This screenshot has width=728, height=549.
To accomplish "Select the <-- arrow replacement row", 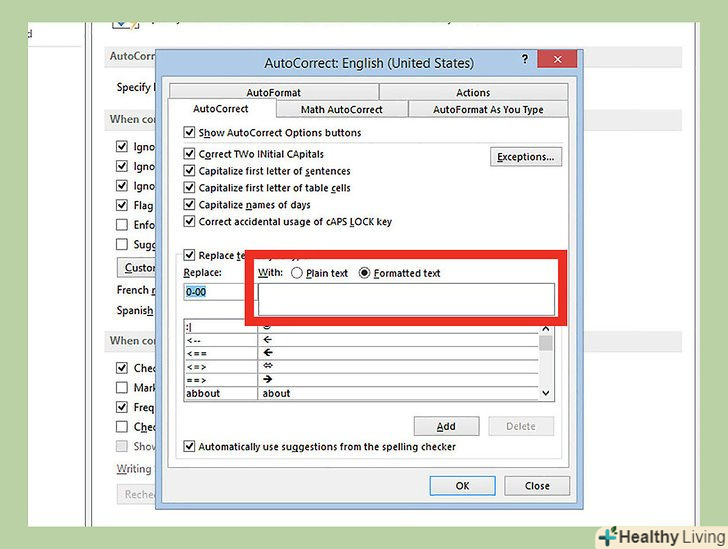I will [361, 340].
